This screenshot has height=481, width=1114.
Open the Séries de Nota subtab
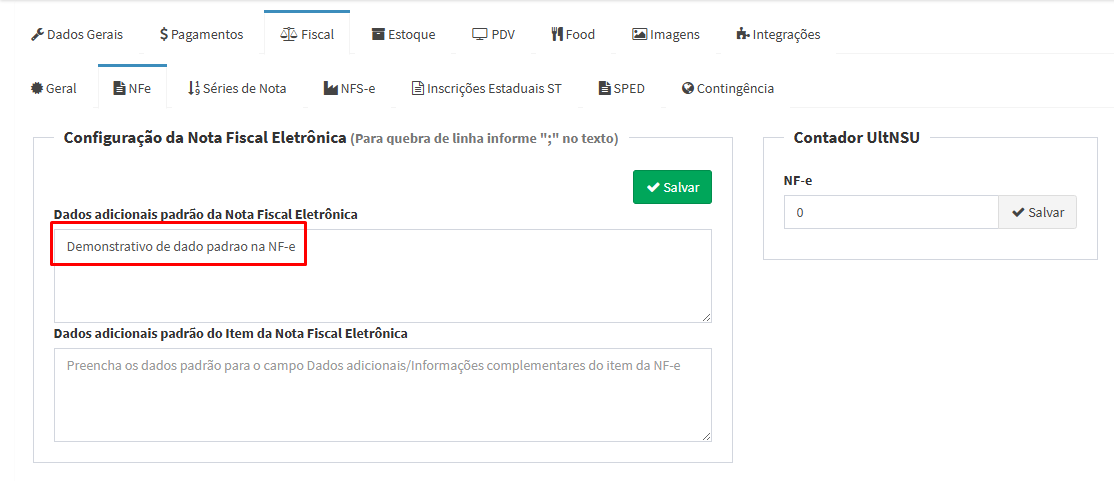(x=237, y=88)
